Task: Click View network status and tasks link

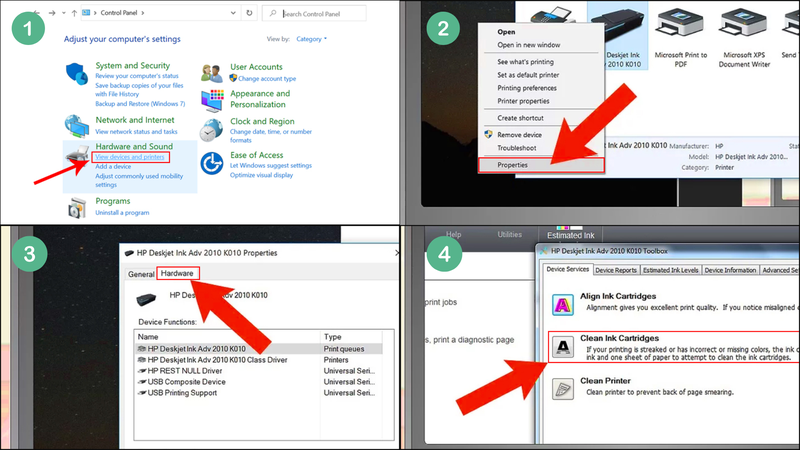Action: pos(136,132)
